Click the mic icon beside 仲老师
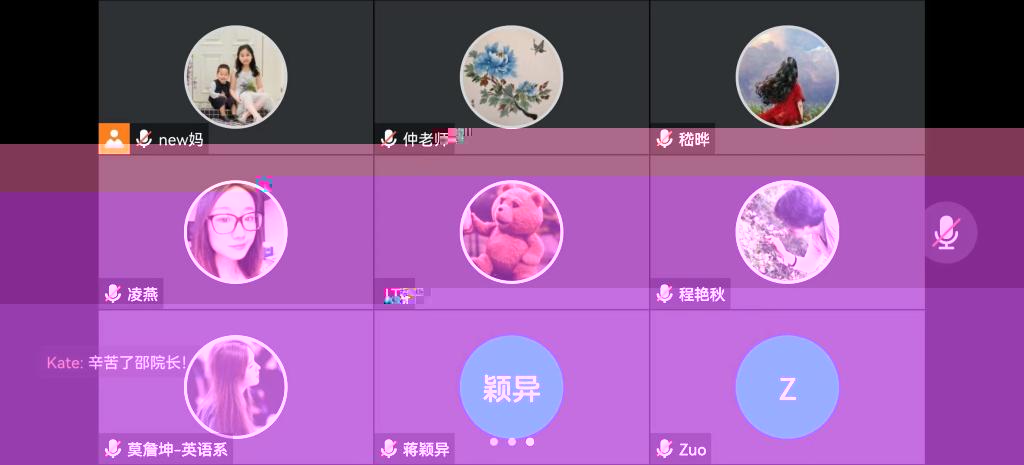This screenshot has width=1024, height=465. coord(389,138)
